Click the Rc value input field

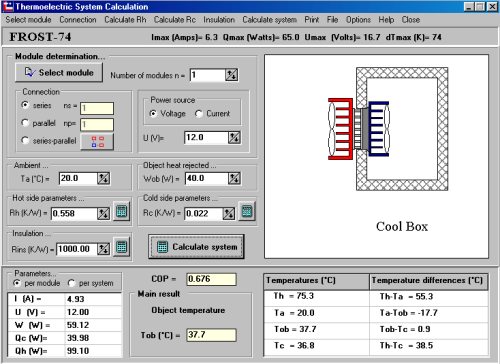click(204, 214)
